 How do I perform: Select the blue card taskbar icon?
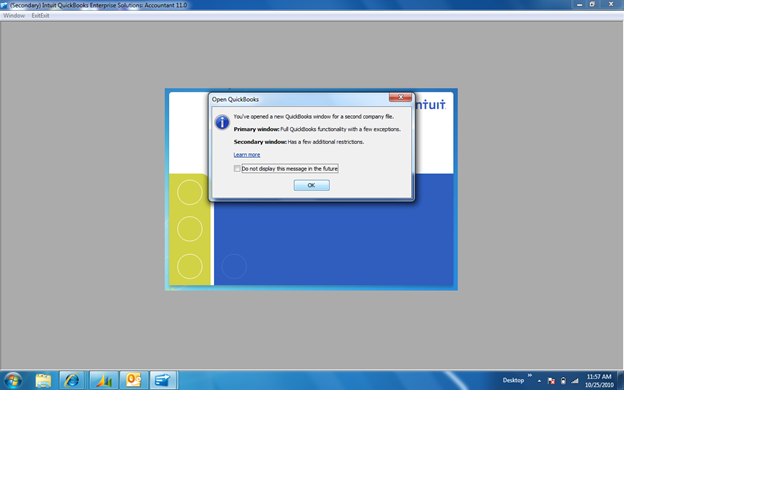[x=163, y=381]
